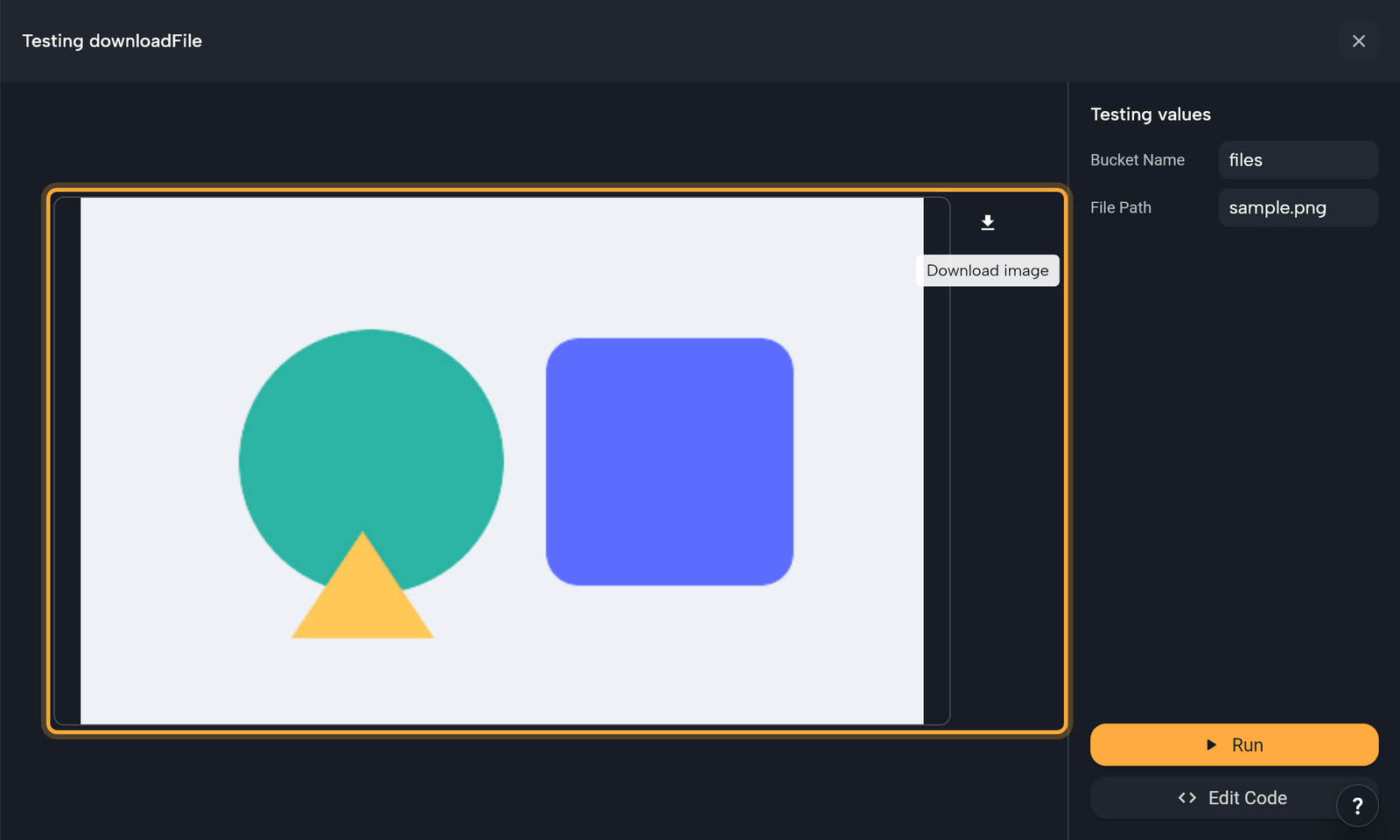Close the Testing downloadFile dialog
The height and width of the screenshot is (840, 1400).
point(1358,41)
